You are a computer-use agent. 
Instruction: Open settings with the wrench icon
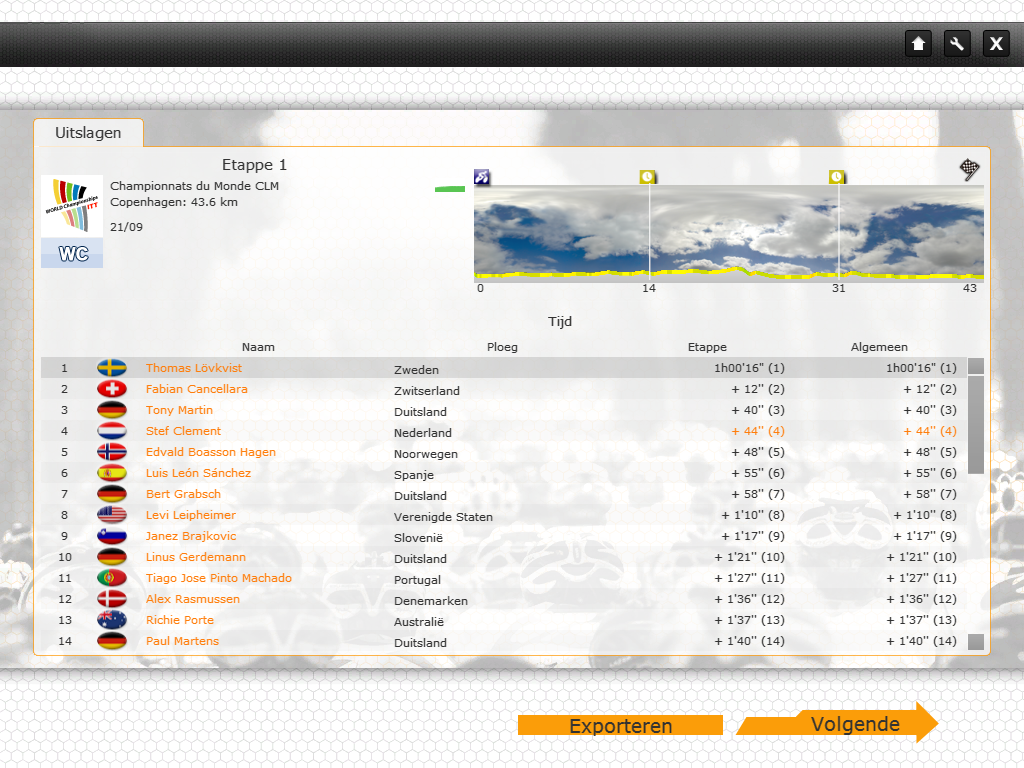[x=957, y=43]
